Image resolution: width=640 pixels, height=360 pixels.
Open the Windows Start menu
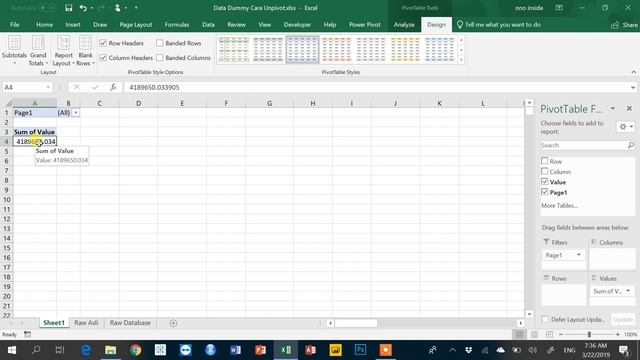[11, 350]
